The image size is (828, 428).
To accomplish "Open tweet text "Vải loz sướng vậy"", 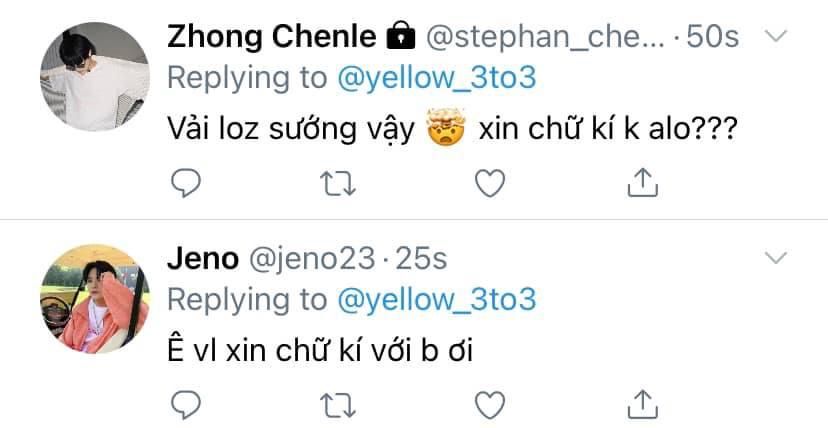I will tap(291, 129).
